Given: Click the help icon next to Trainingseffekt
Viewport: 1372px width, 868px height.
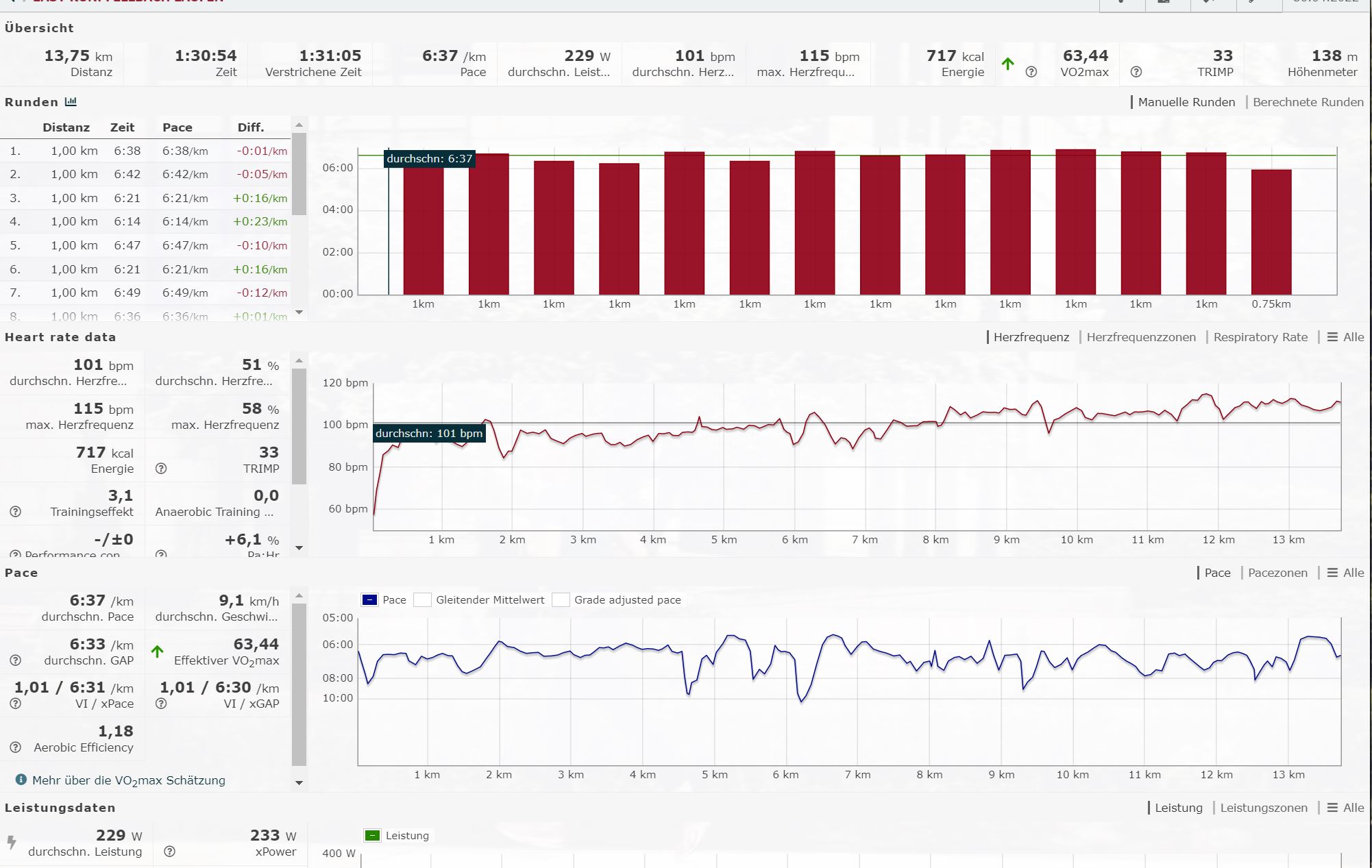Looking at the screenshot, I should (16, 512).
